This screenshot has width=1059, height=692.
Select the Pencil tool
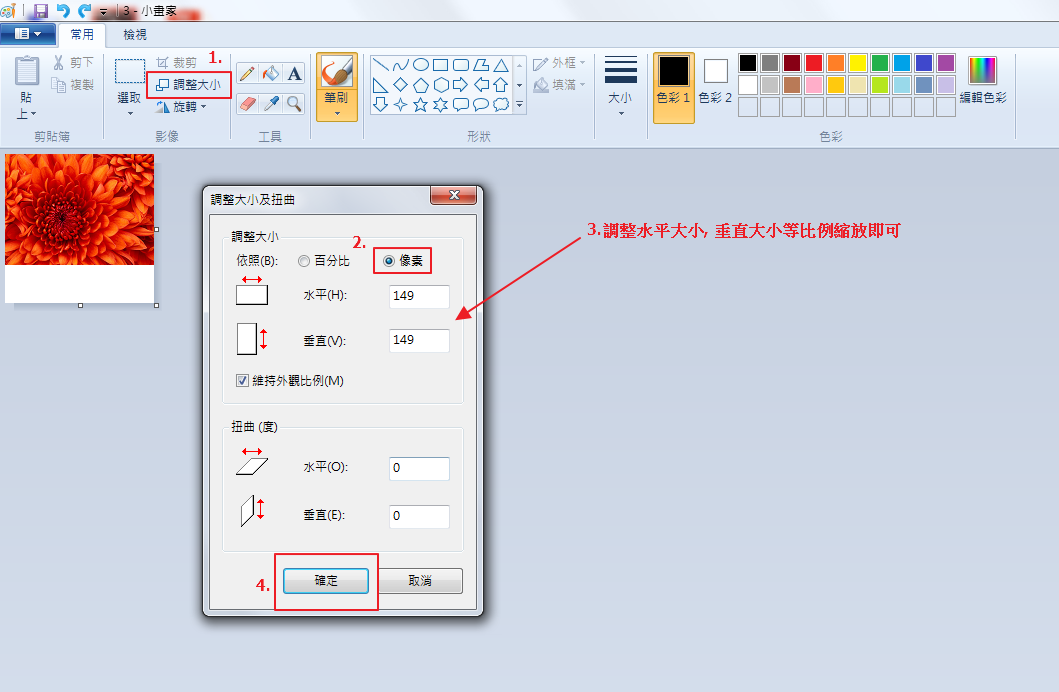(x=246, y=74)
